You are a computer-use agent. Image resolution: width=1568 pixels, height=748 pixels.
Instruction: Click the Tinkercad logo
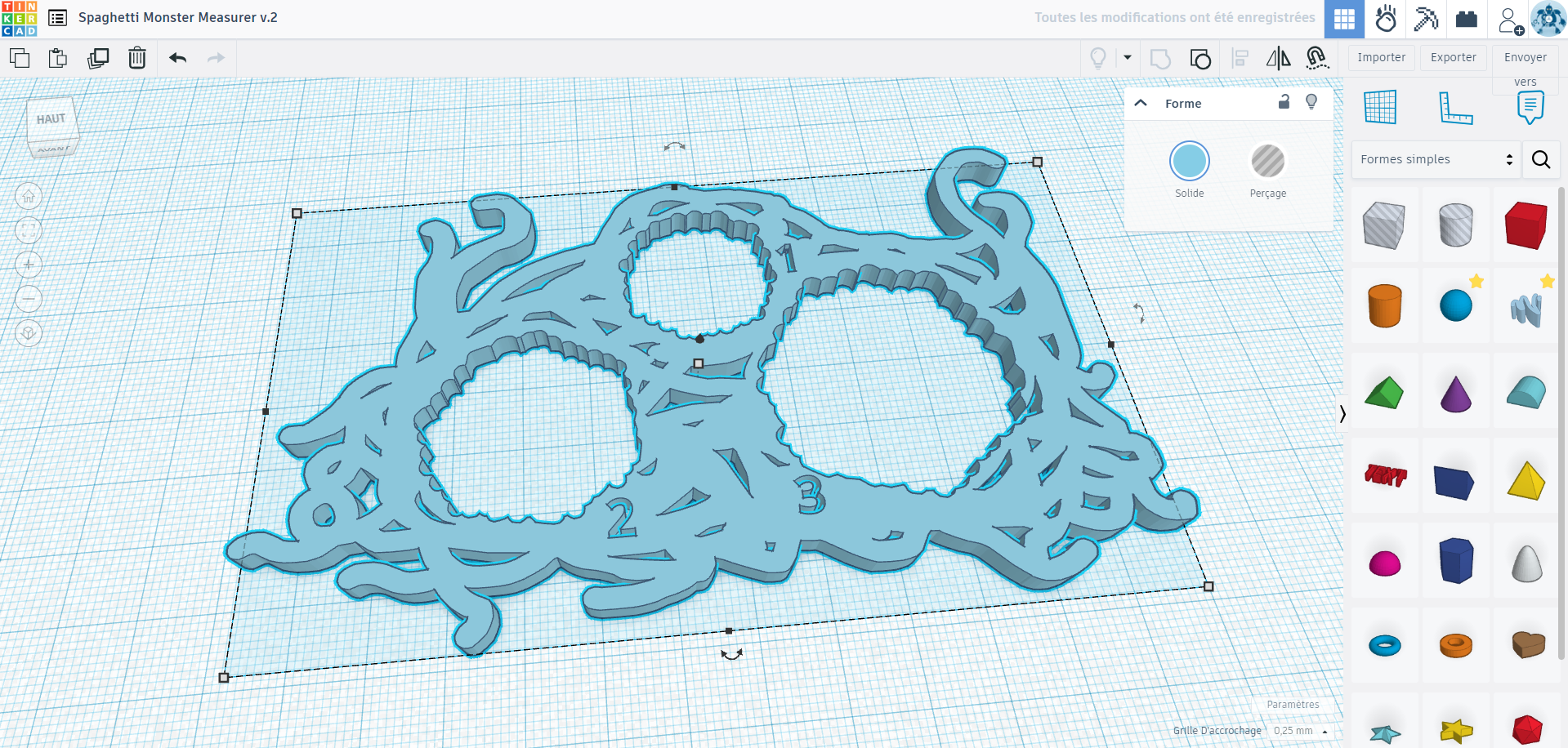(20, 18)
